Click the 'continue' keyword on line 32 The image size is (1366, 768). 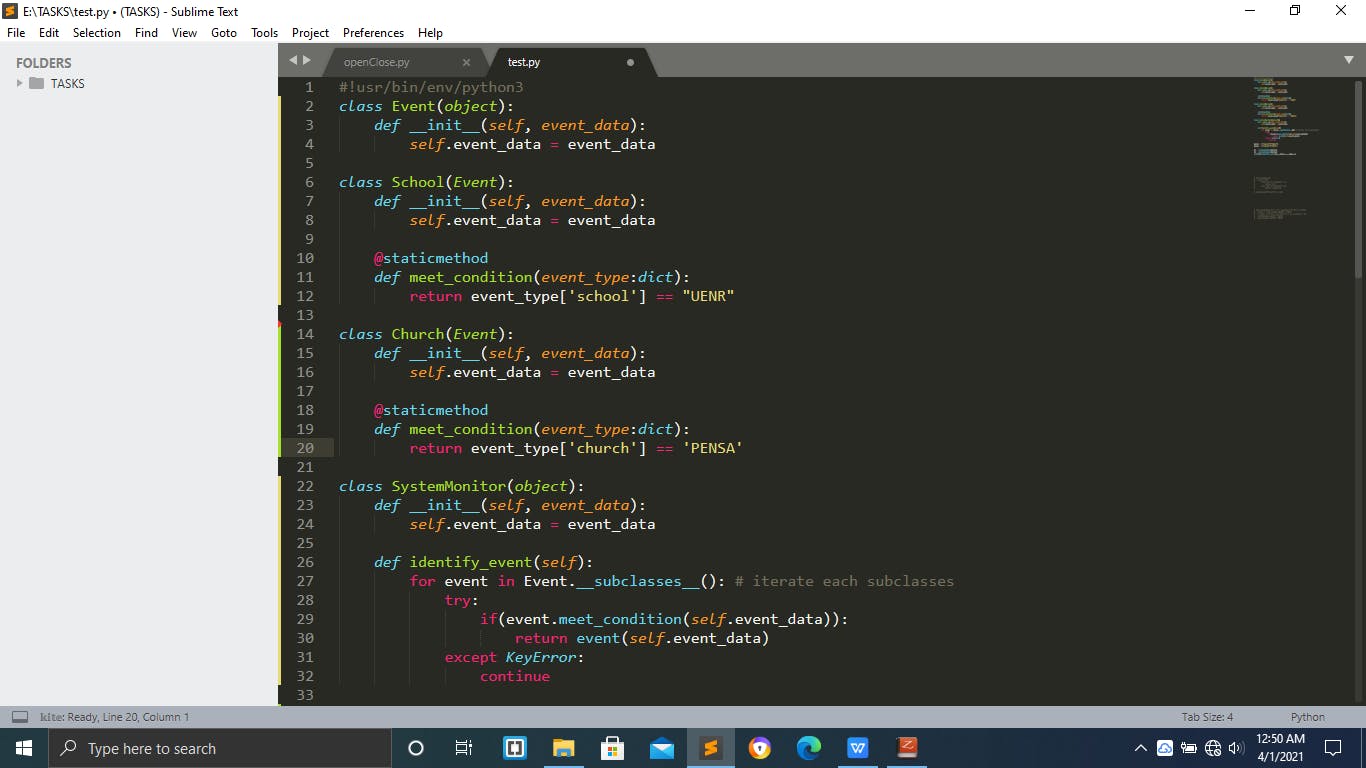[515, 676]
